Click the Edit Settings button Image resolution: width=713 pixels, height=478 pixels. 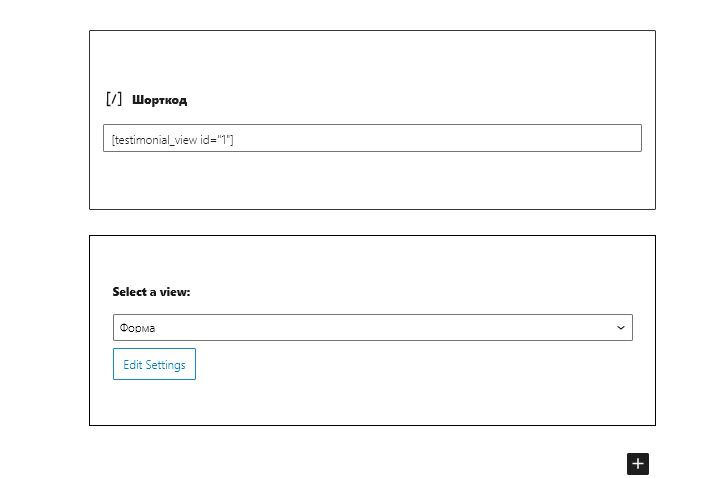click(154, 364)
